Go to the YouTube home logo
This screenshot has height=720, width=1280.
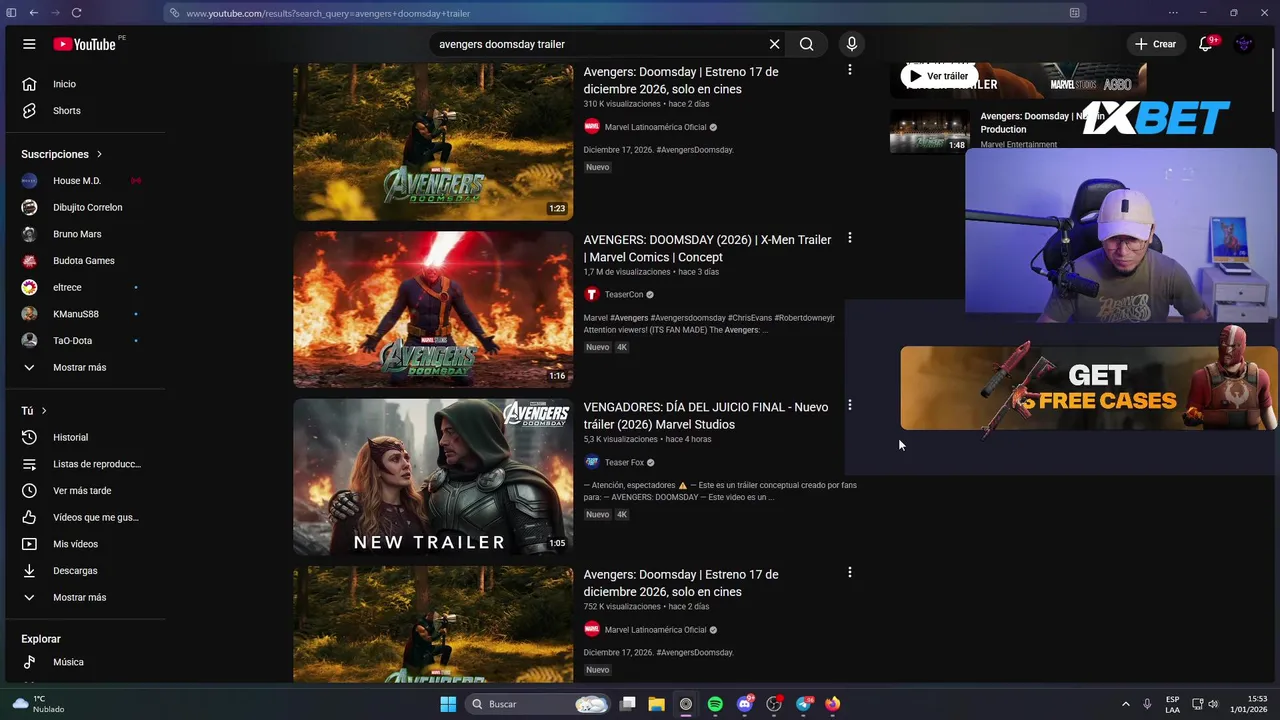(x=85, y=44)
